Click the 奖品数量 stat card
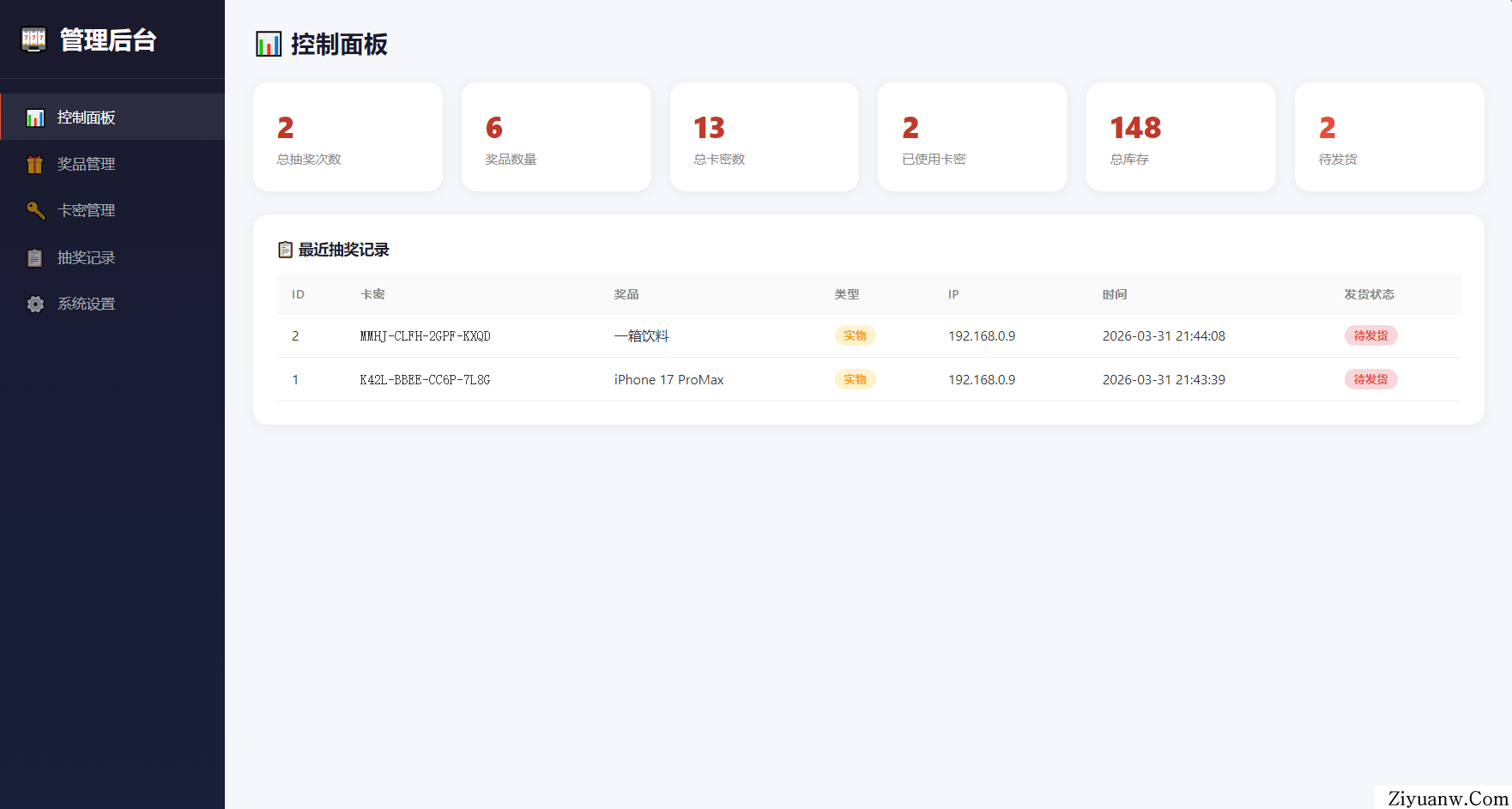This screenshot has height=809, width=1512. 556,136
